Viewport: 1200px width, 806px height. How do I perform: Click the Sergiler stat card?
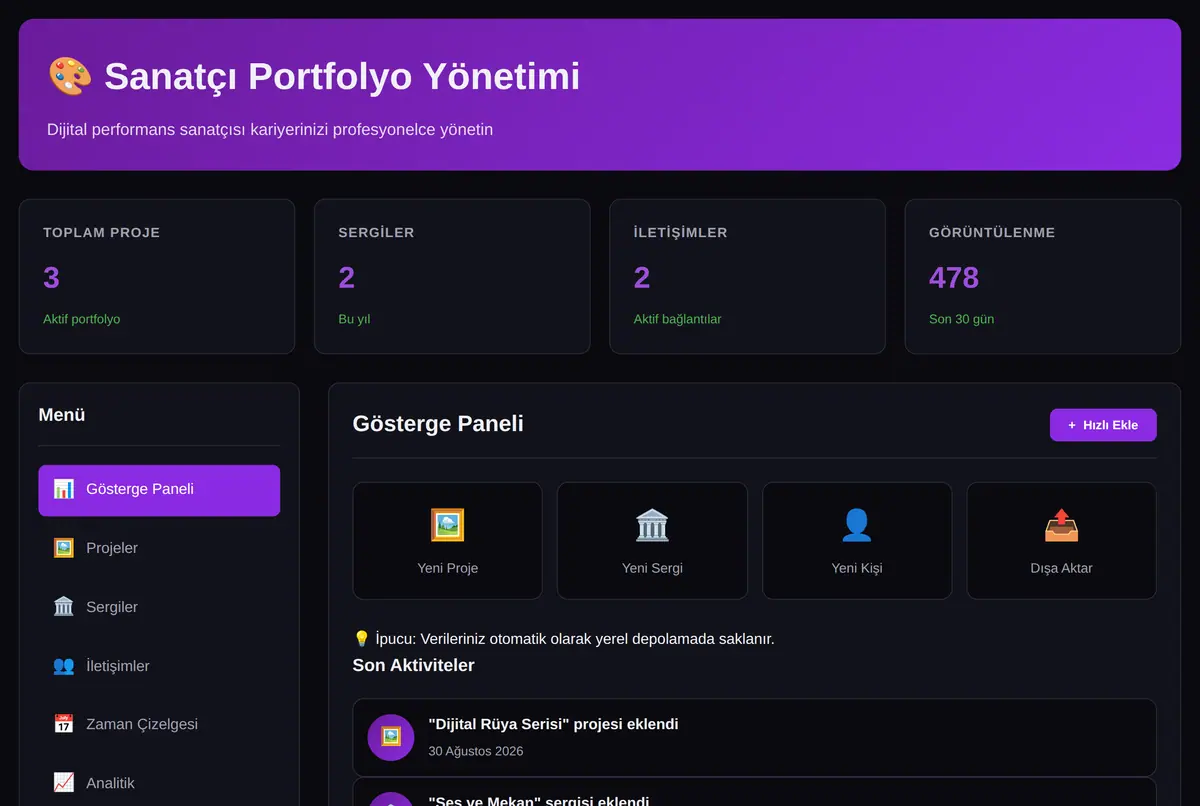452,277
